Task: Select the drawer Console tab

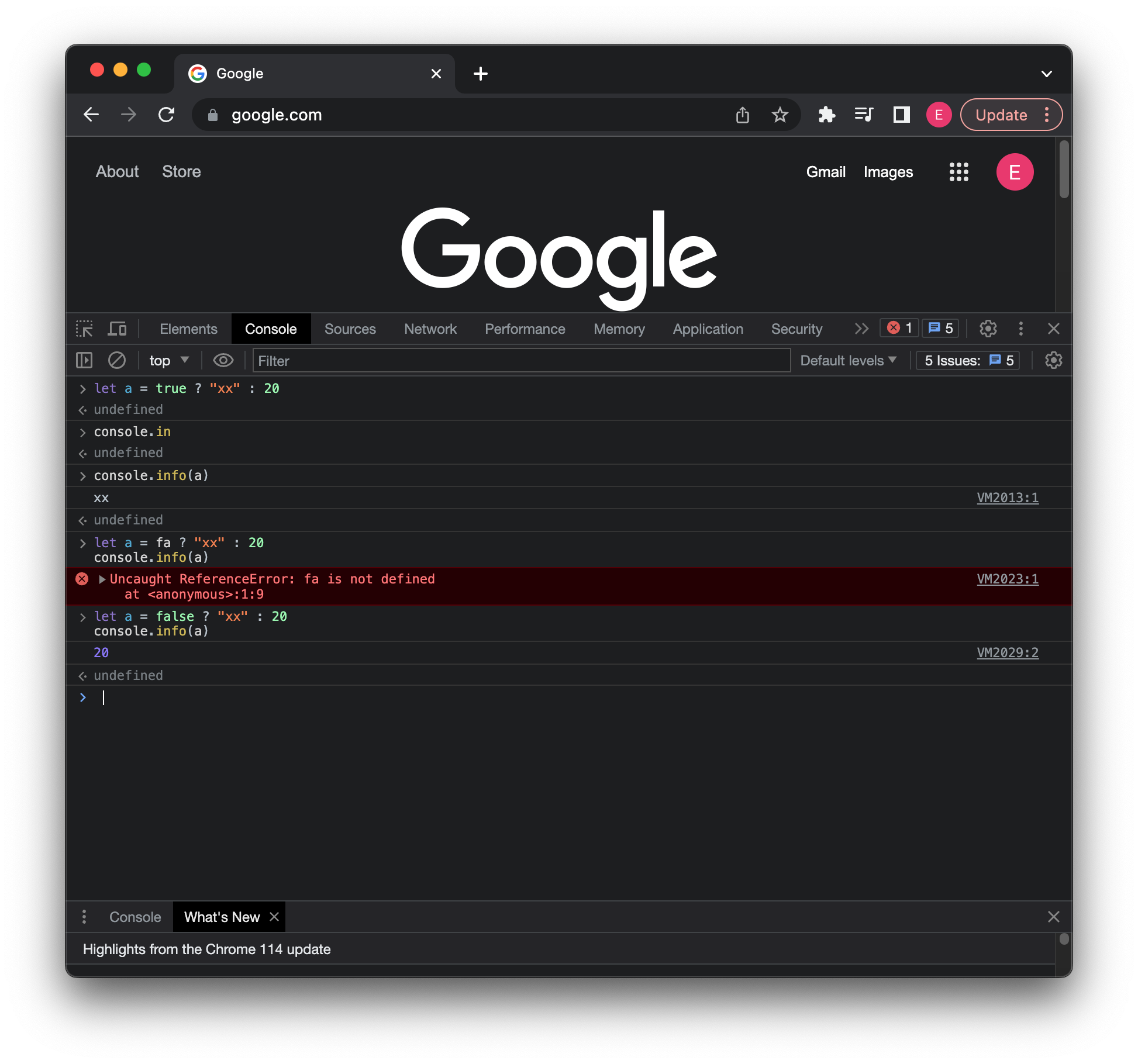Action: point(135,917)
